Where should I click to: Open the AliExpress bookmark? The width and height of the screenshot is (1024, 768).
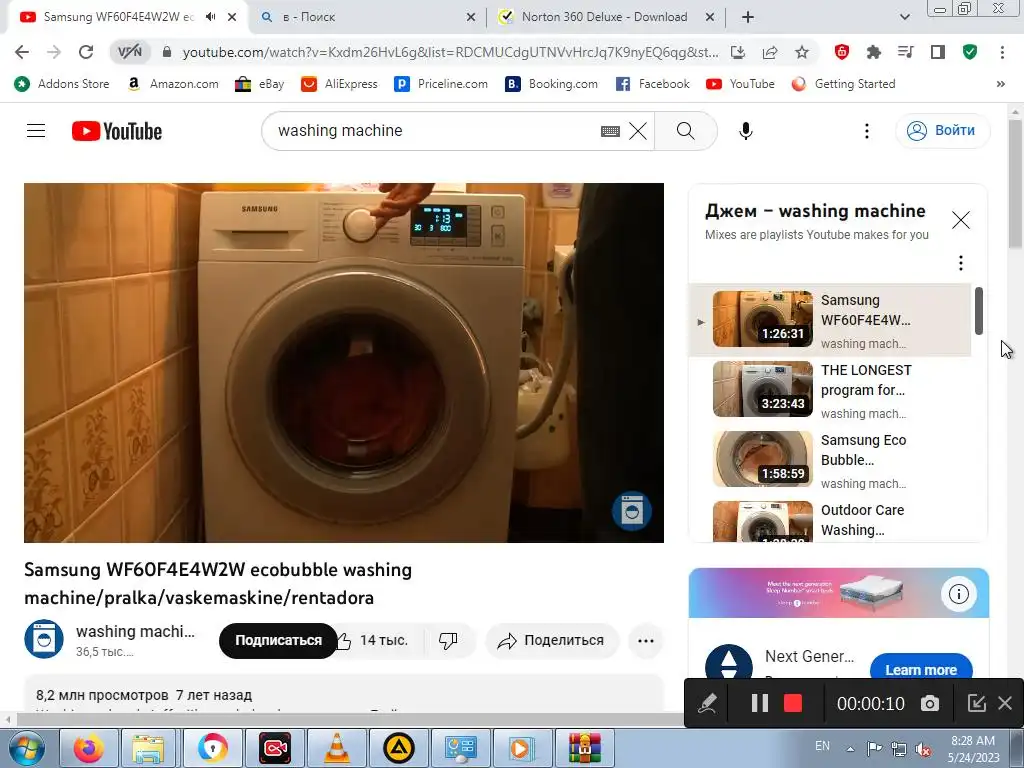[x=340, y=84]
